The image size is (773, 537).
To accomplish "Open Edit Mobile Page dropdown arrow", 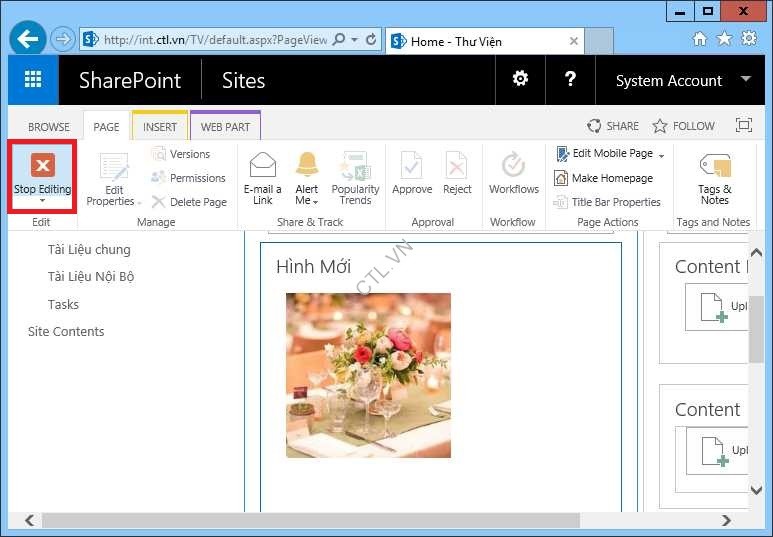I will point(661,155).
